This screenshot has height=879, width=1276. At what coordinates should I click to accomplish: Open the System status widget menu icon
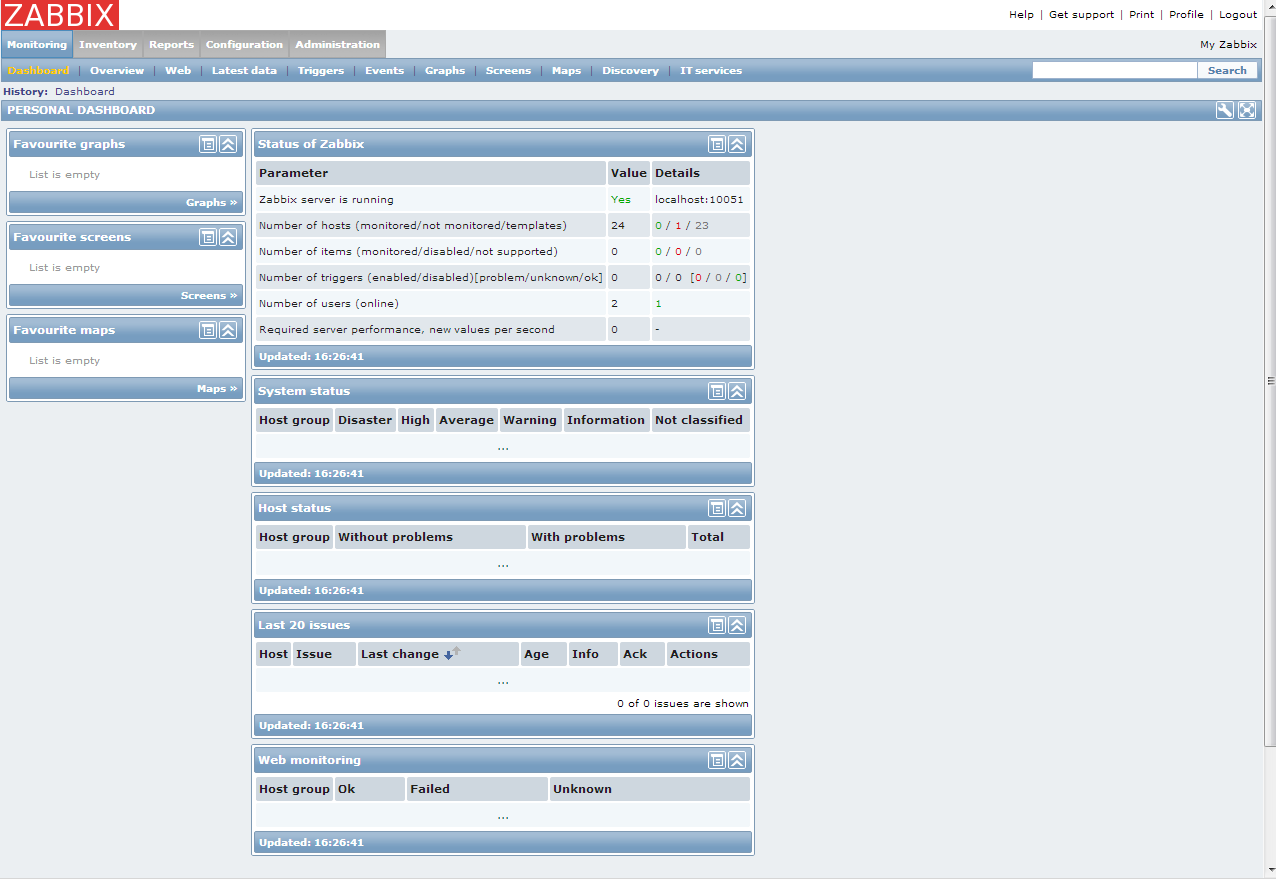717,391
